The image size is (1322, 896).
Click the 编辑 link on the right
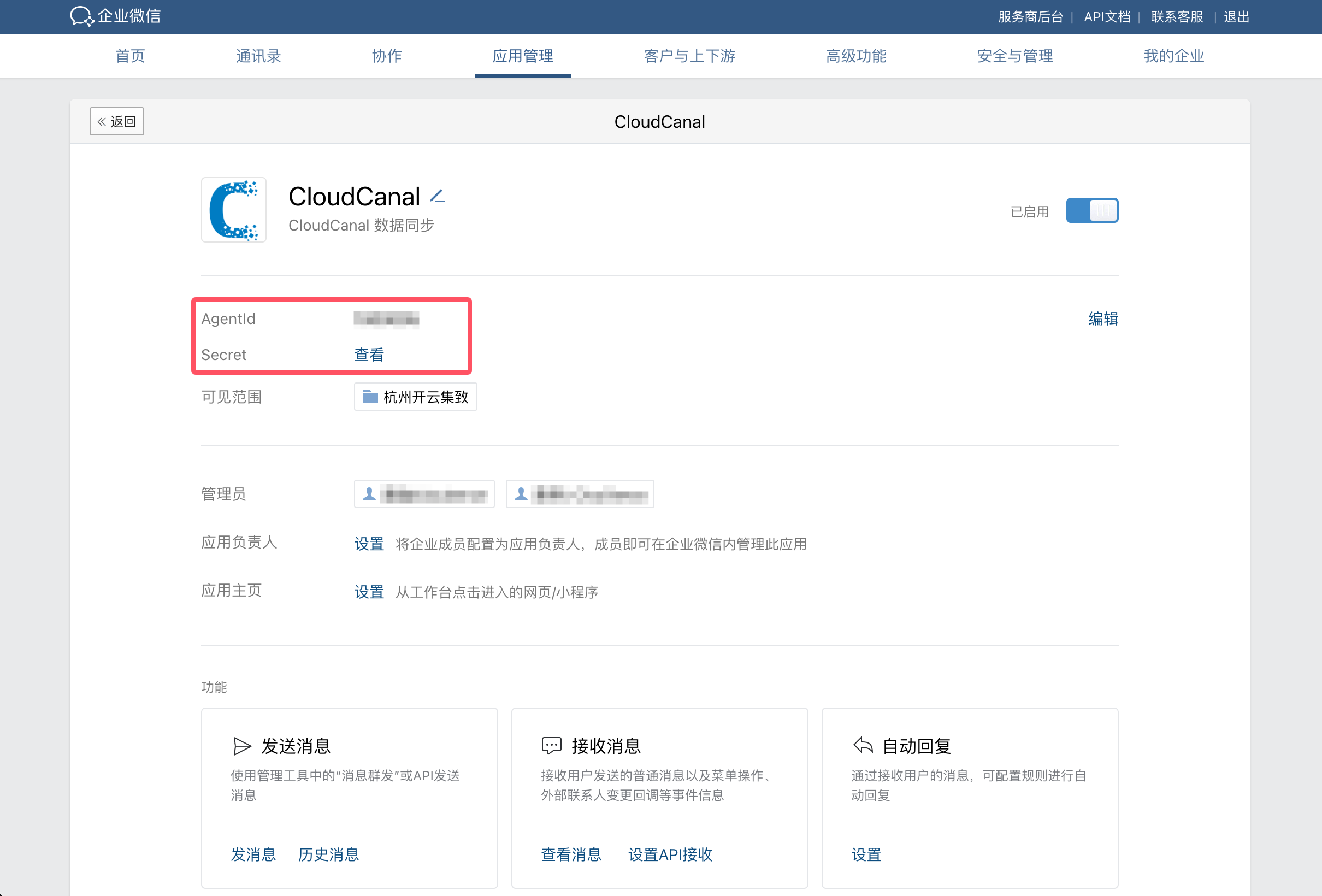click(x=1102, y=319)
